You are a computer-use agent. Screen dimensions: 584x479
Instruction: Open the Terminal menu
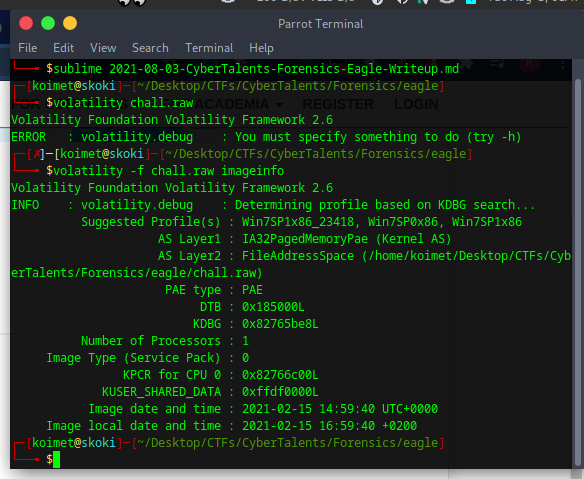tap(209, 48)
